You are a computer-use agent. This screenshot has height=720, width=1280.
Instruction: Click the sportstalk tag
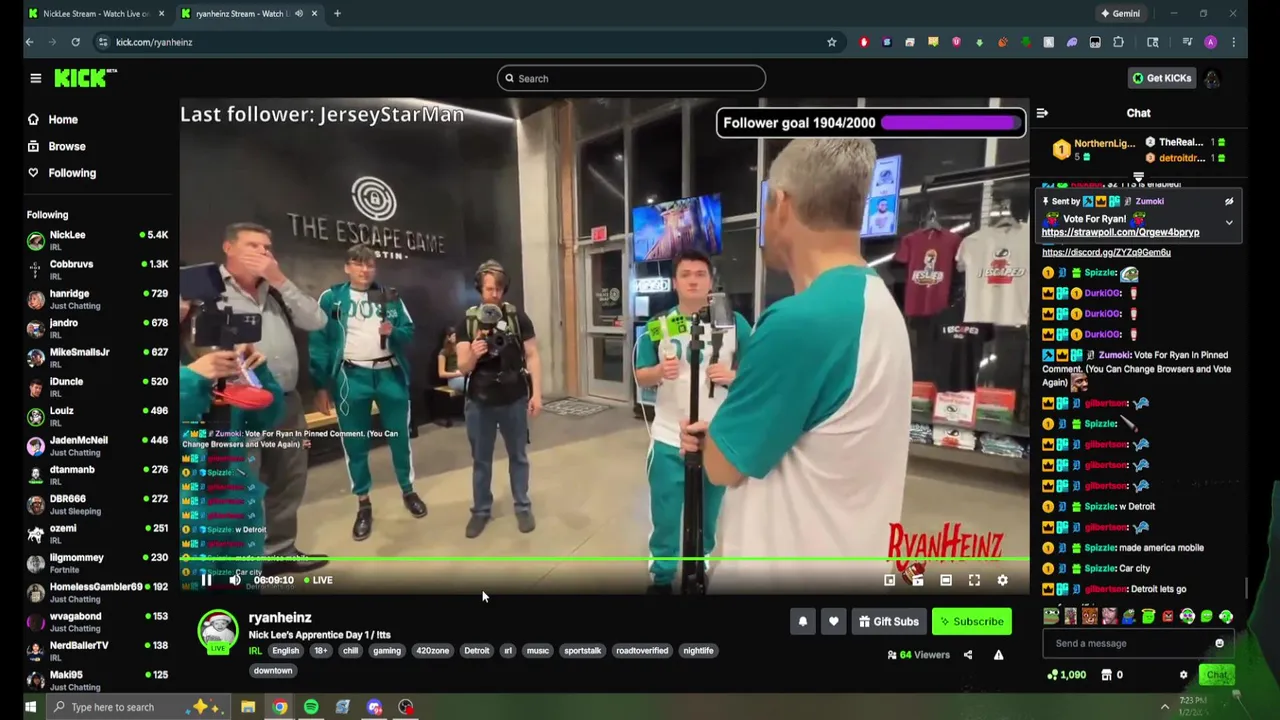point(582,651)
